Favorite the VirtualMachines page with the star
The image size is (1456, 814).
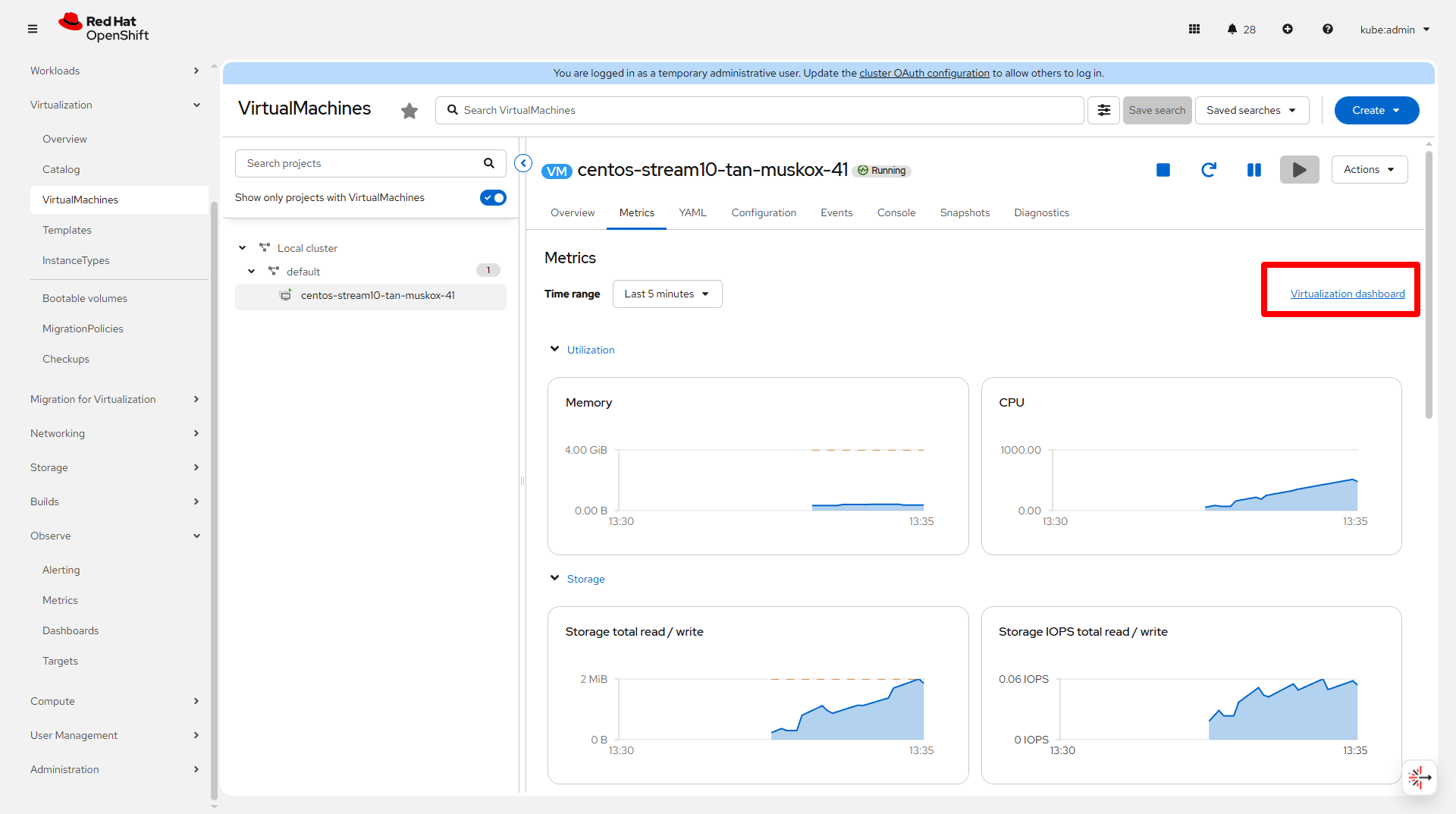[x=409, y=111]
